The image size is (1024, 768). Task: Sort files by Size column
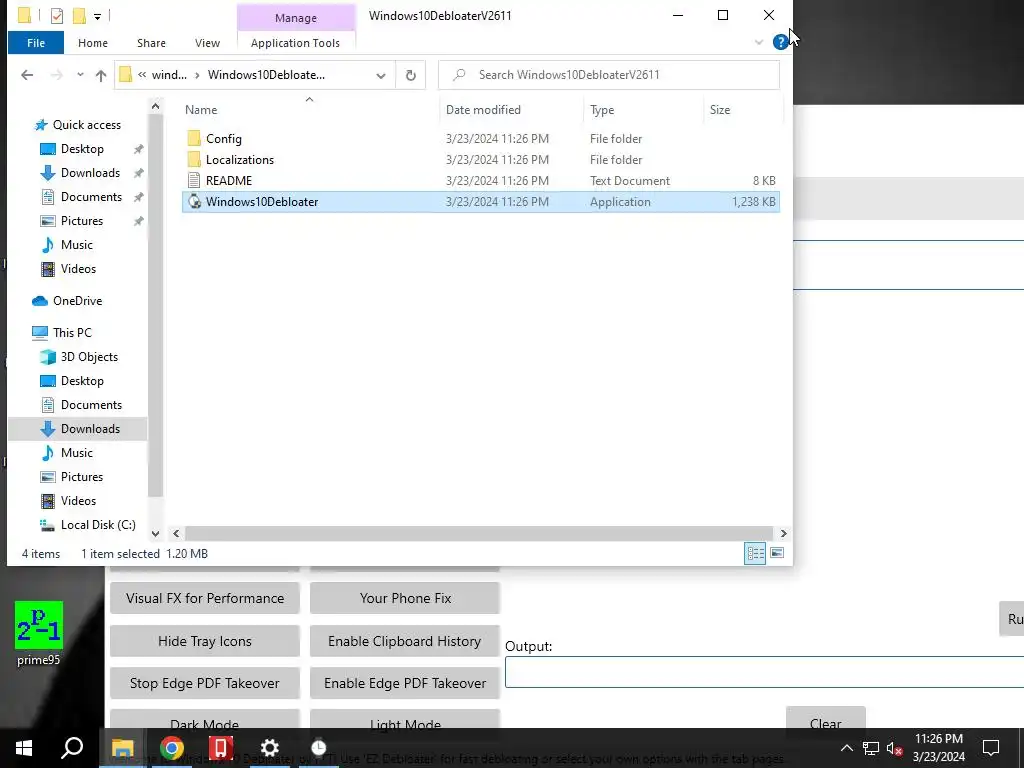pyautogui.click(x=720, y=110)
